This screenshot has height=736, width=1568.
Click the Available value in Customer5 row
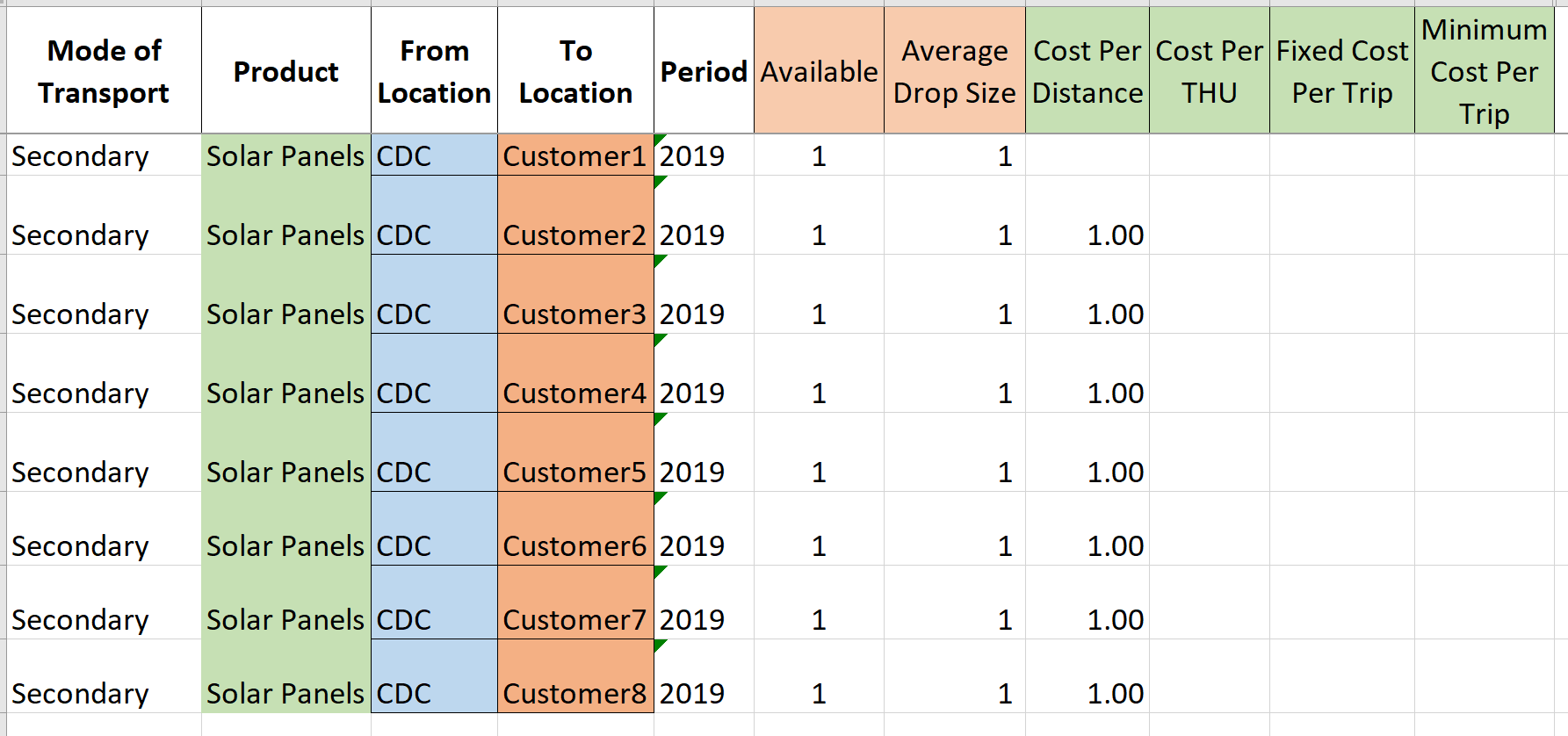819,452
